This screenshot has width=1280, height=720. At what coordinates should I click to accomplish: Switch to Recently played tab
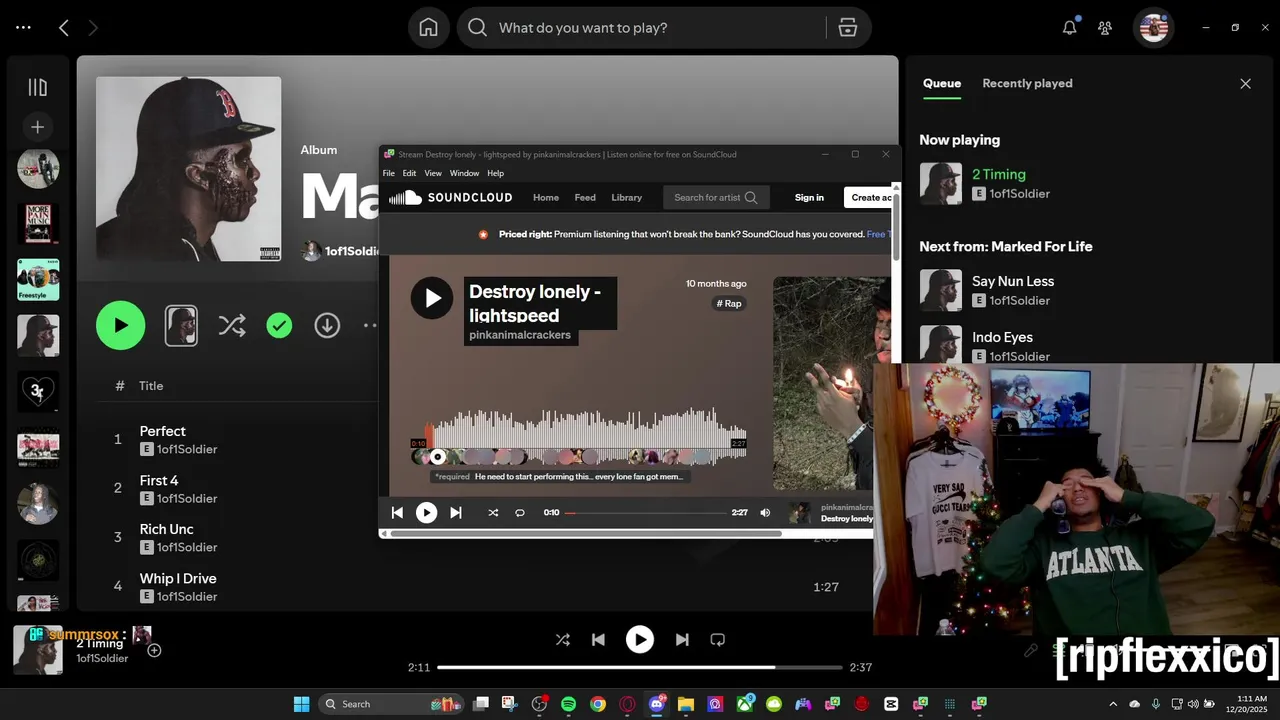click(1027, 83)
